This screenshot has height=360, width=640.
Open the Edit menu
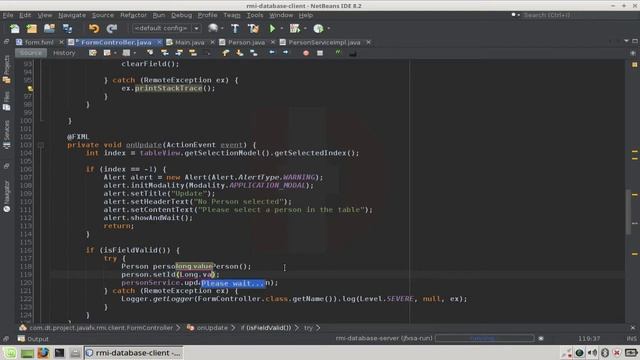[25, 15]
